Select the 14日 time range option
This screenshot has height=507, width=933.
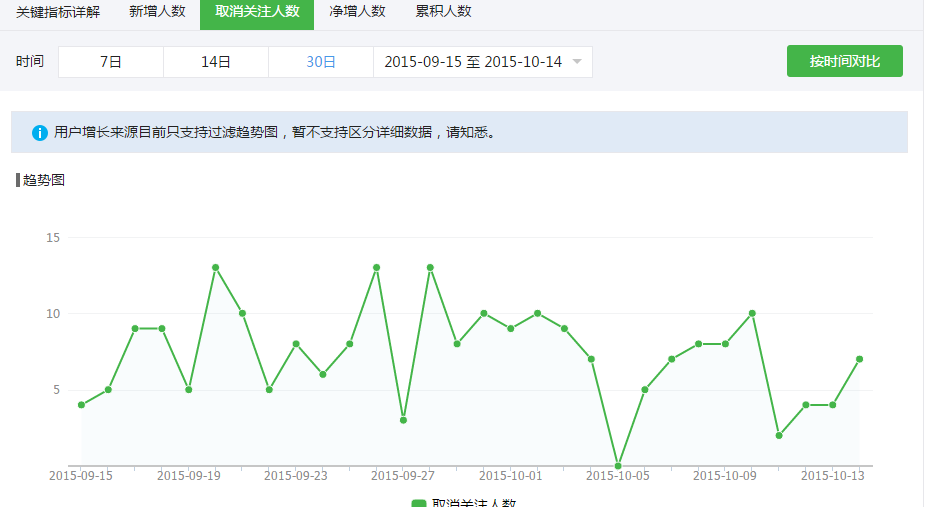point(216,62)
